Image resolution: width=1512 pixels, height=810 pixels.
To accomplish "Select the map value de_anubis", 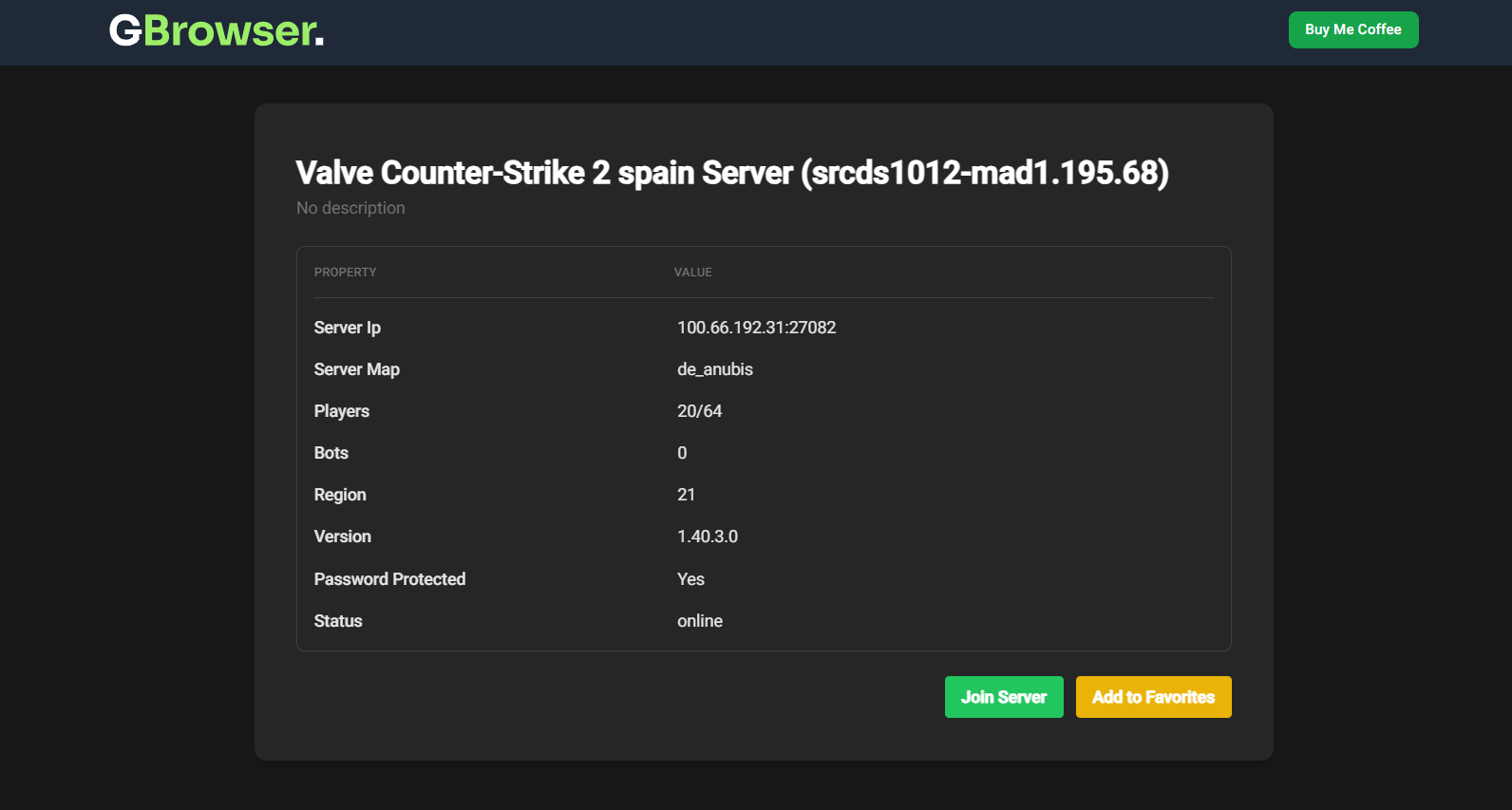I will 715,369.
